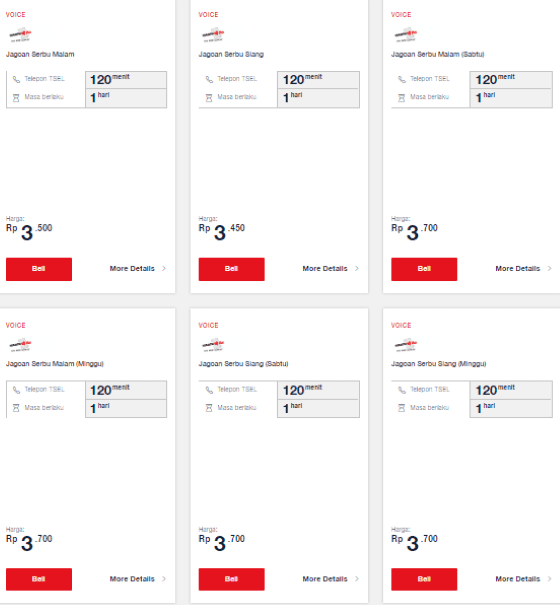Buy the Jagoan Serbu Malam (Sabtu) package
This screenshot has width=560, height=605.
424,269
